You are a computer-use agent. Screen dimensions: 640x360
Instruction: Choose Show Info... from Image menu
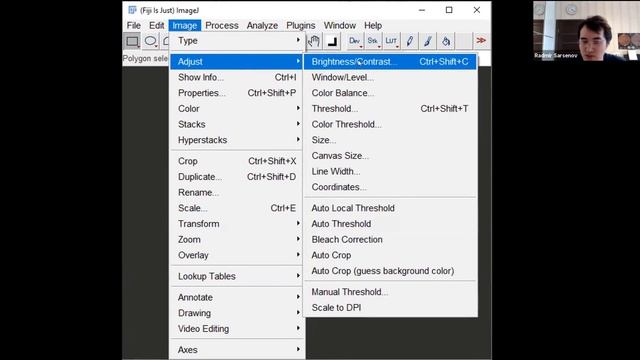click(237, 77)
